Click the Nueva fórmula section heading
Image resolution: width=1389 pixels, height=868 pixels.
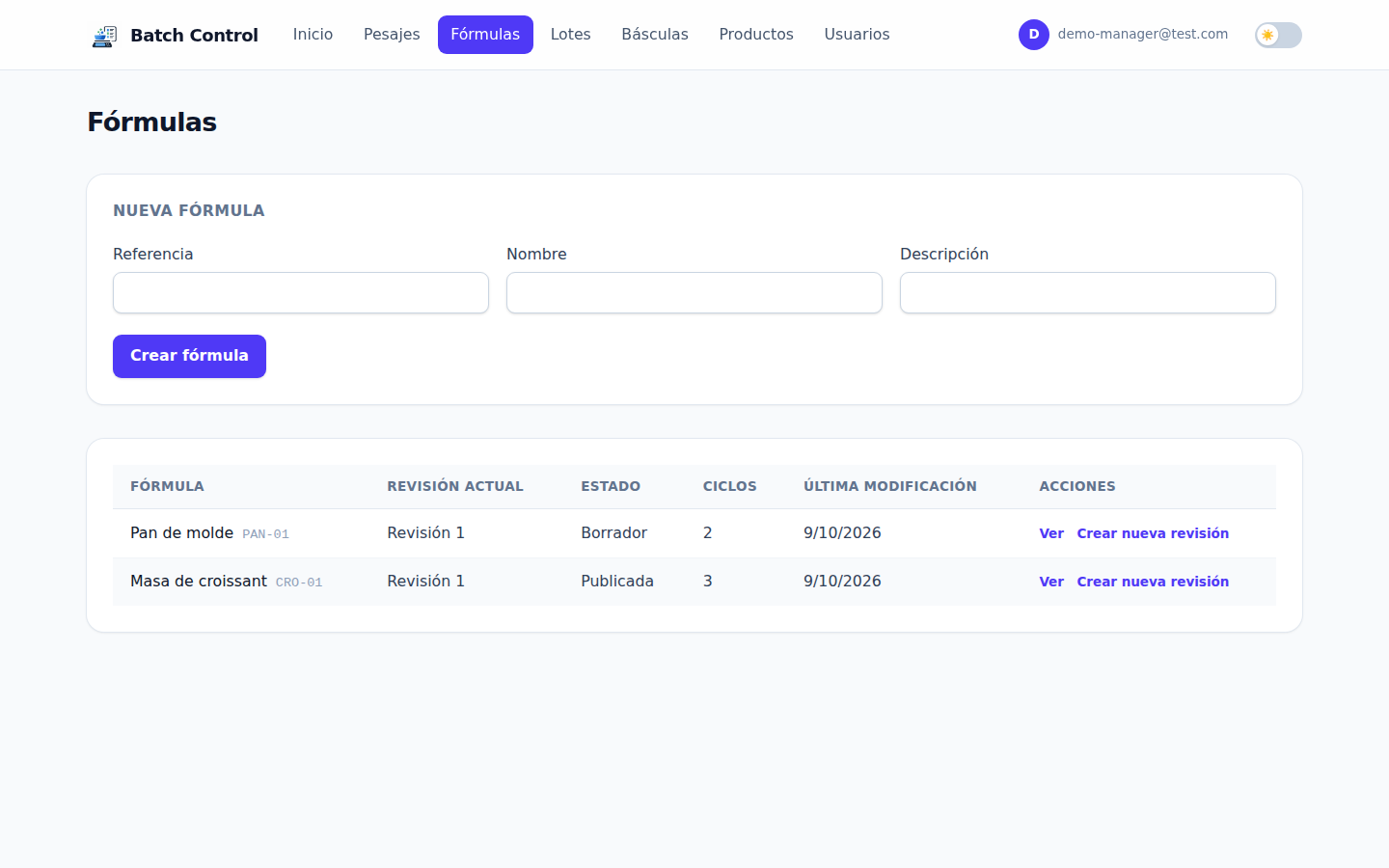[188, 210]
